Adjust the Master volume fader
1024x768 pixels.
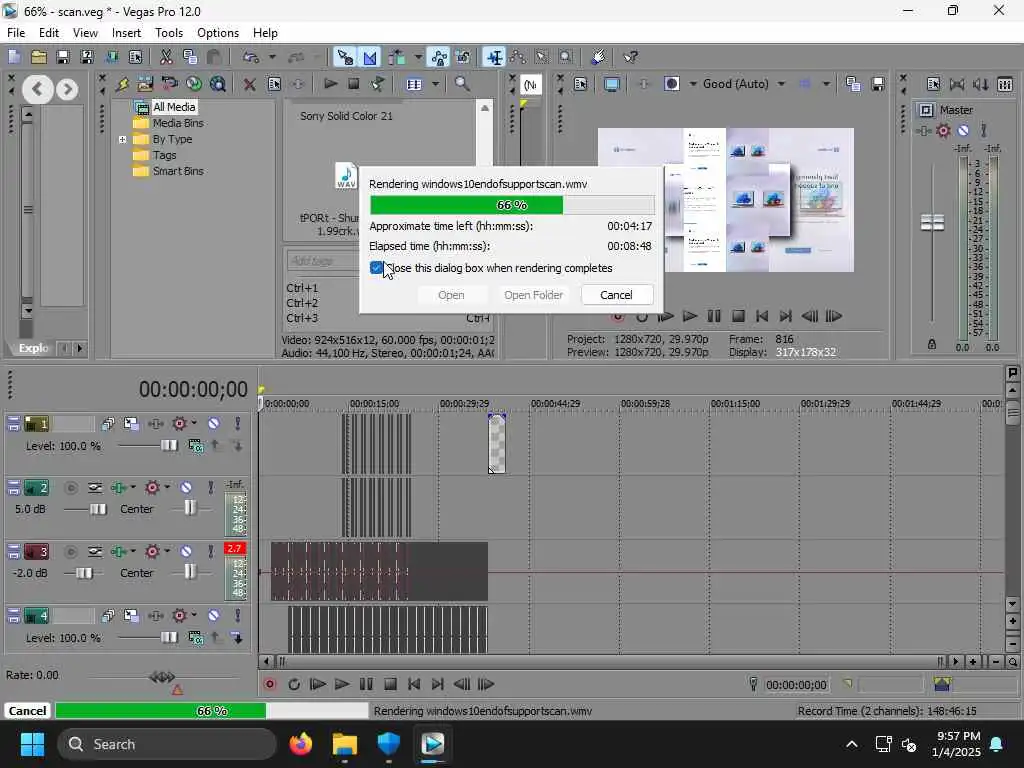pyautogui.click(x=932, y=223)
